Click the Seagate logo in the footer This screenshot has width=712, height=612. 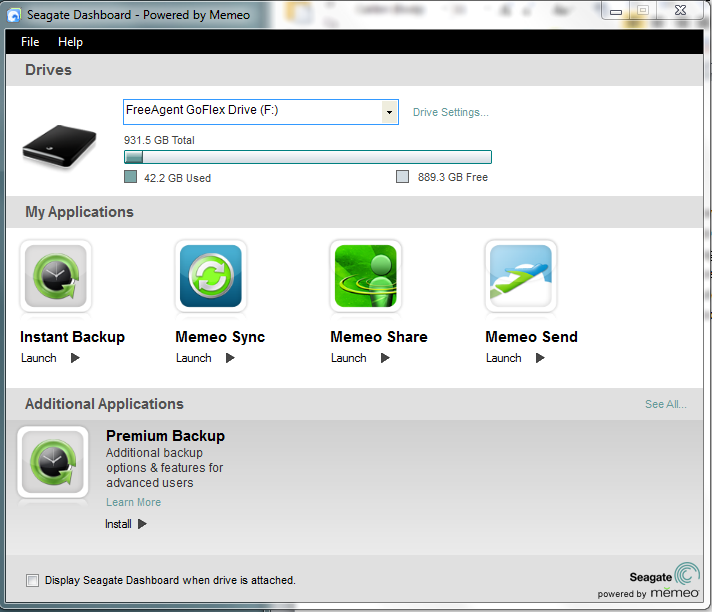[x=664, y=575]
